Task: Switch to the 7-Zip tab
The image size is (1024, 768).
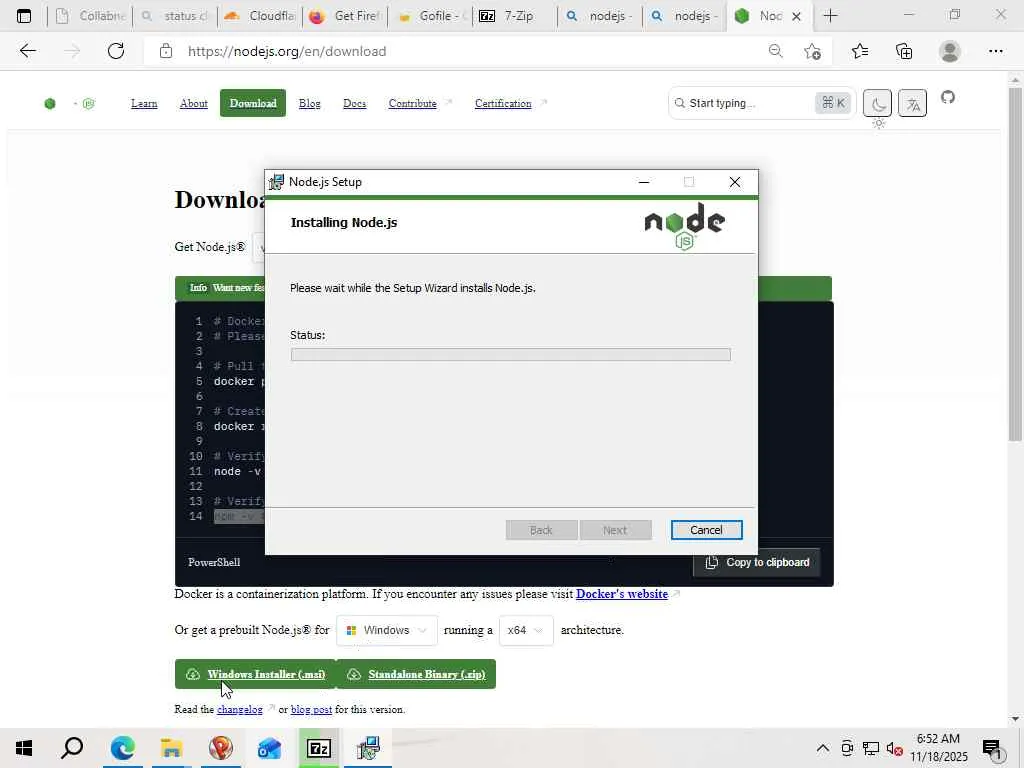Action: (x=515, y=16)
